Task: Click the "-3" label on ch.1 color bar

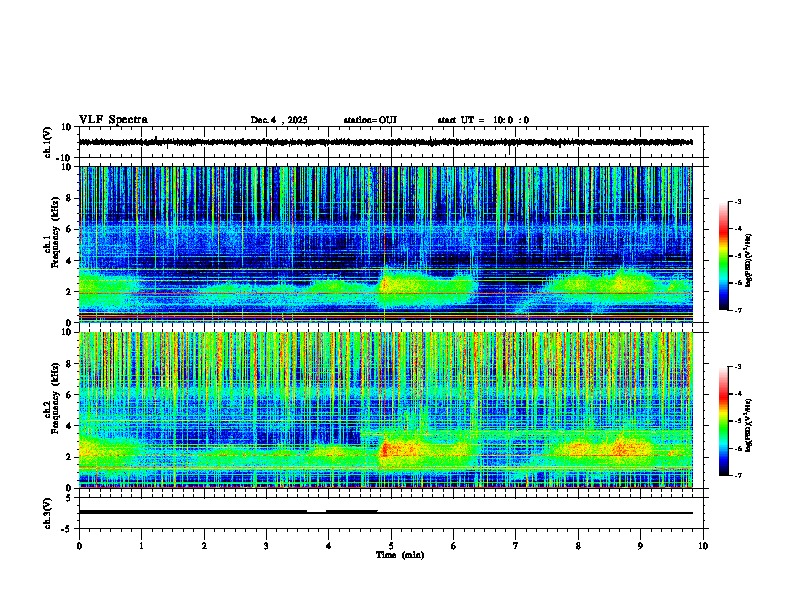Action: 737,202
